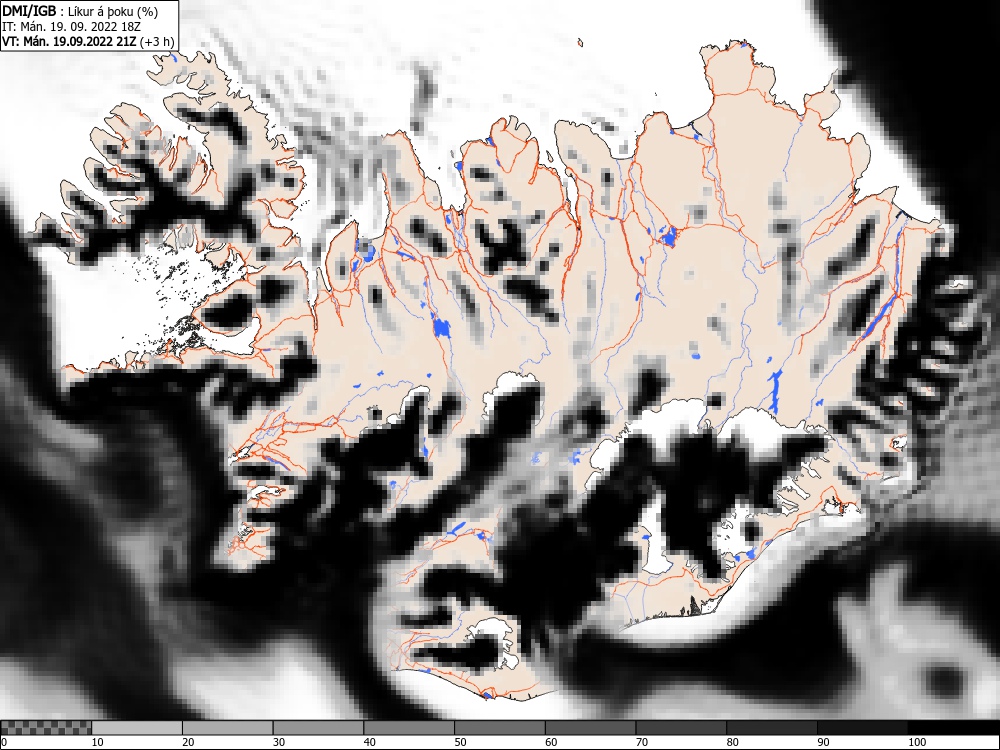The image size is (1000, 750).
Task: Select the 10–20% light gray legend swatch
Action: coord(137,728)
